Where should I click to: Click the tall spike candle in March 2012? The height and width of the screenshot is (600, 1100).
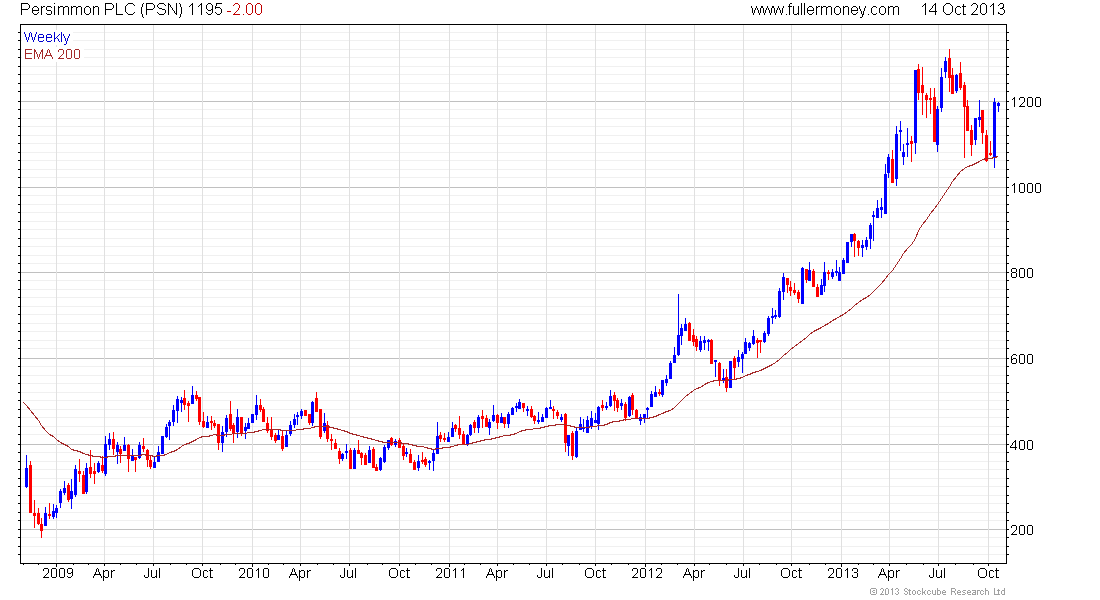pos(678,324)
